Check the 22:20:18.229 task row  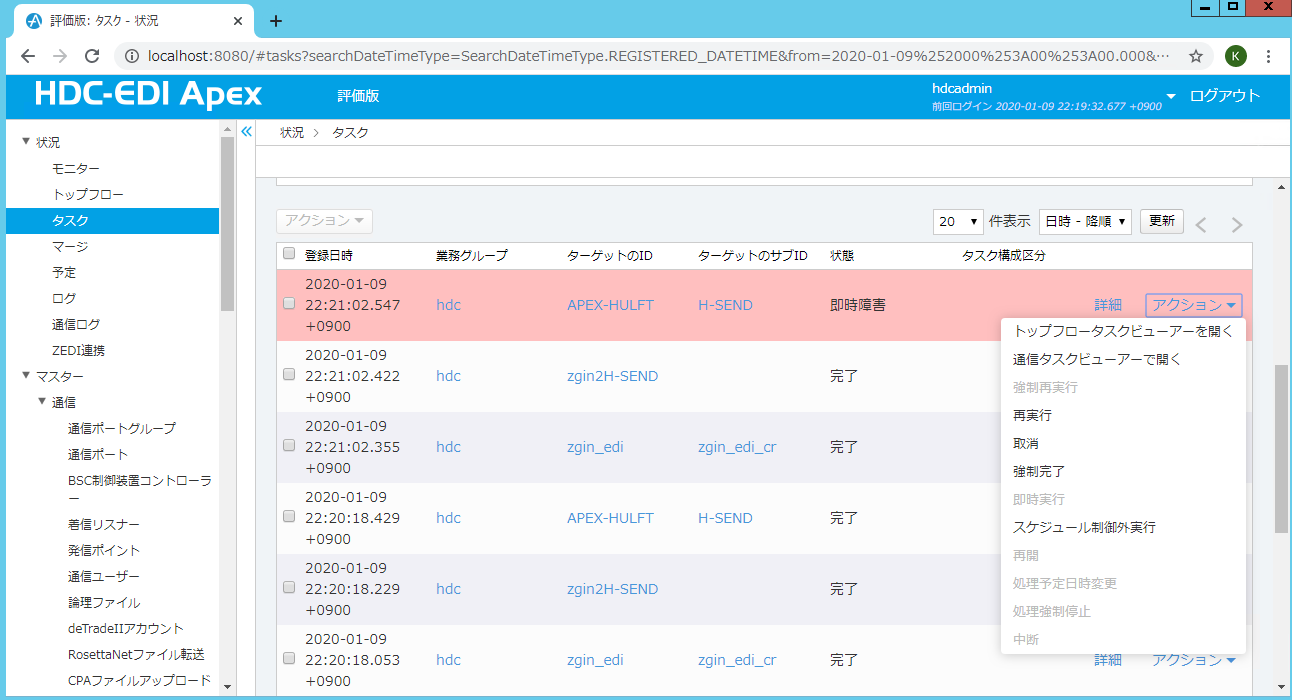tap(289, 587)
